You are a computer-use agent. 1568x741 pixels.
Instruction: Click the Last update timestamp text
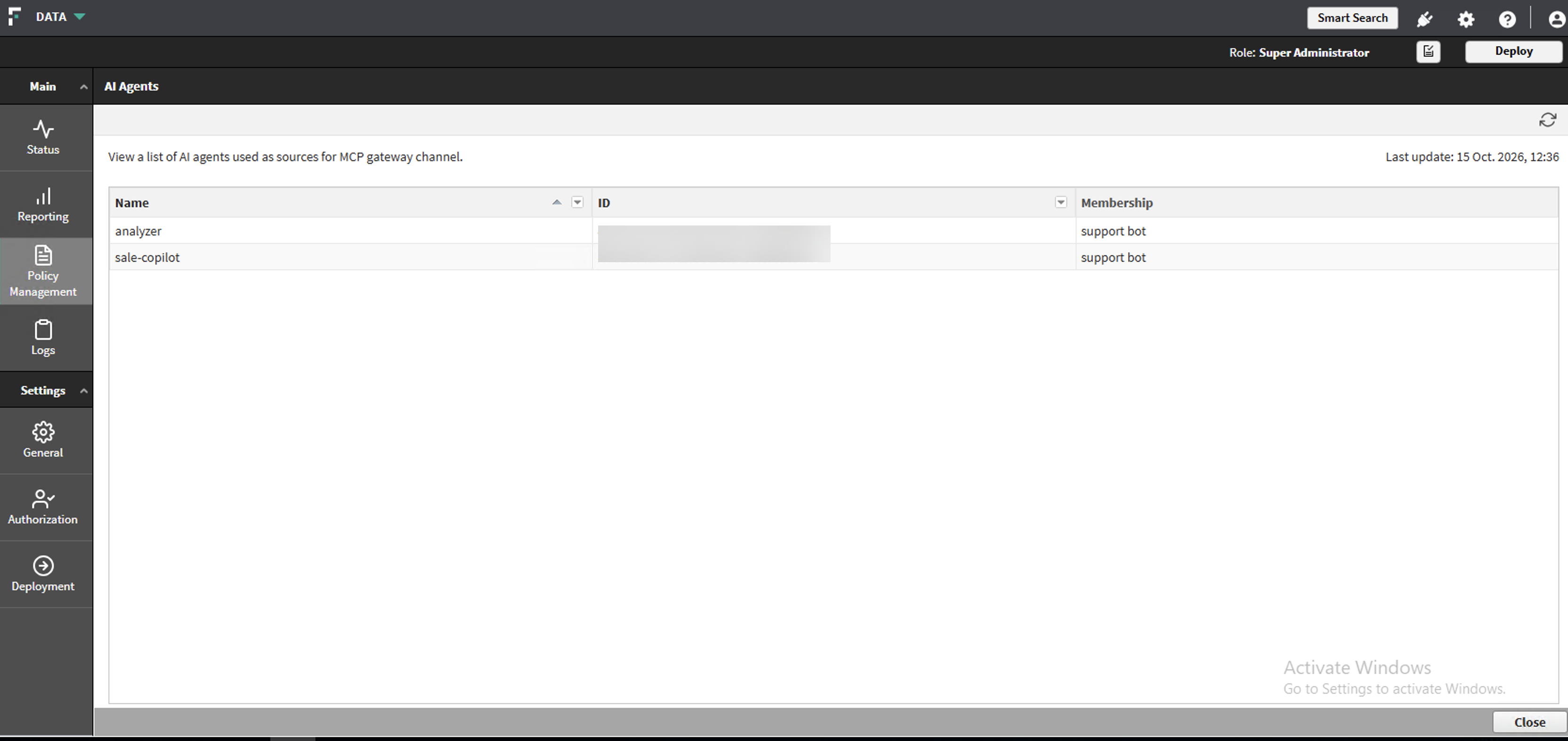1472,157
